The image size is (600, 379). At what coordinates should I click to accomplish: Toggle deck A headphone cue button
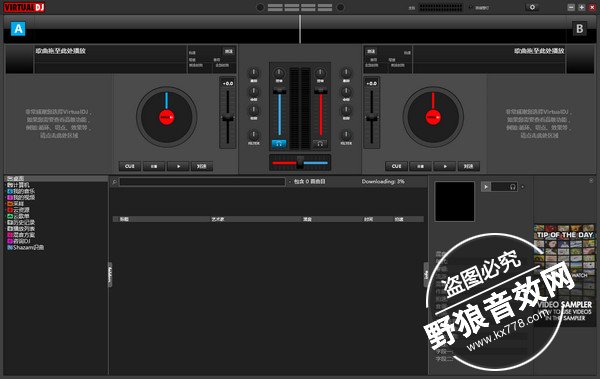[279, 144]
